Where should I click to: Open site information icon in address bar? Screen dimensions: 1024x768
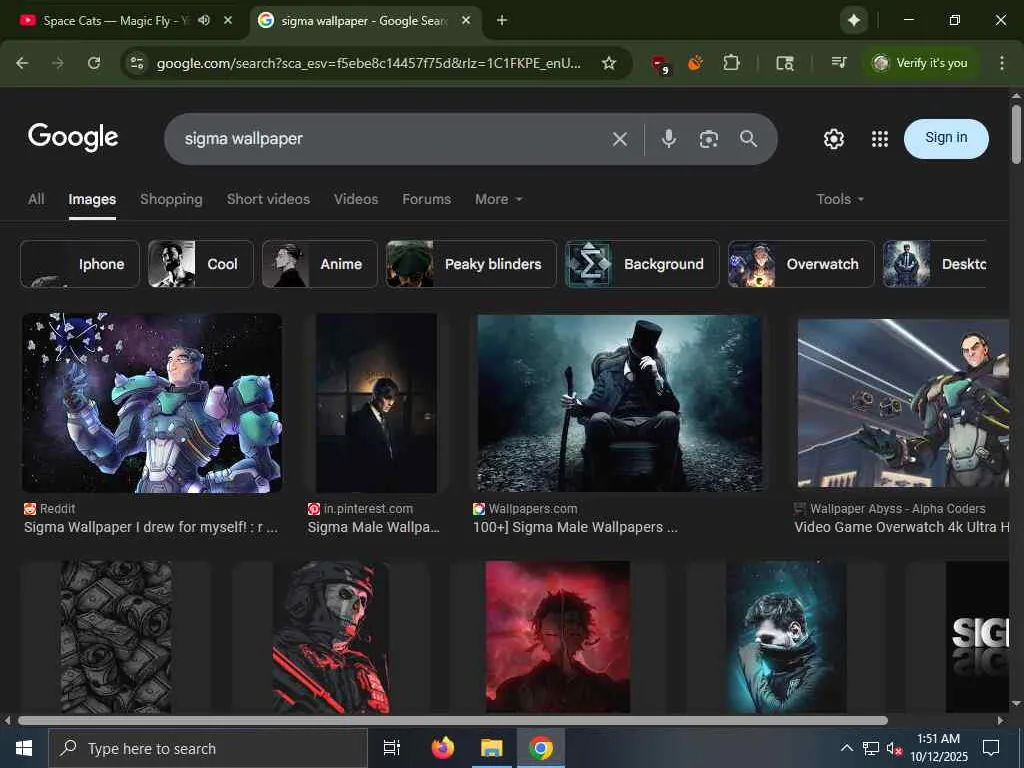137,63
